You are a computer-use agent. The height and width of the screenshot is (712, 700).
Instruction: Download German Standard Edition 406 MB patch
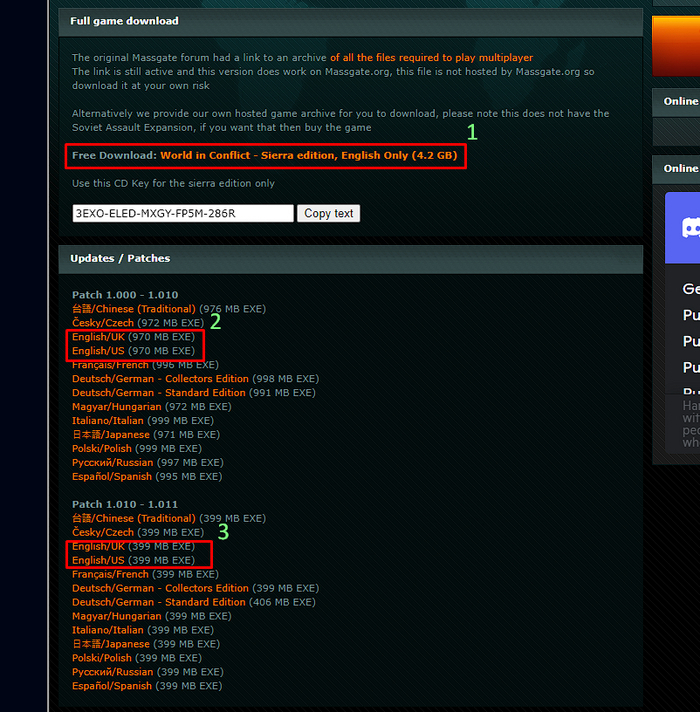coord(159,602)
